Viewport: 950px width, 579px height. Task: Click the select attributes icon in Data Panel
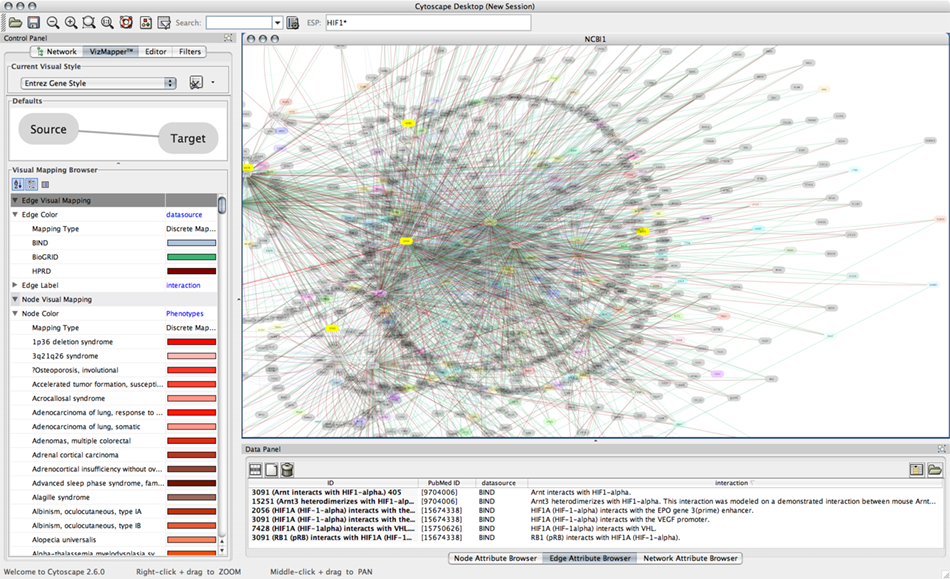[x=255, y=469]
